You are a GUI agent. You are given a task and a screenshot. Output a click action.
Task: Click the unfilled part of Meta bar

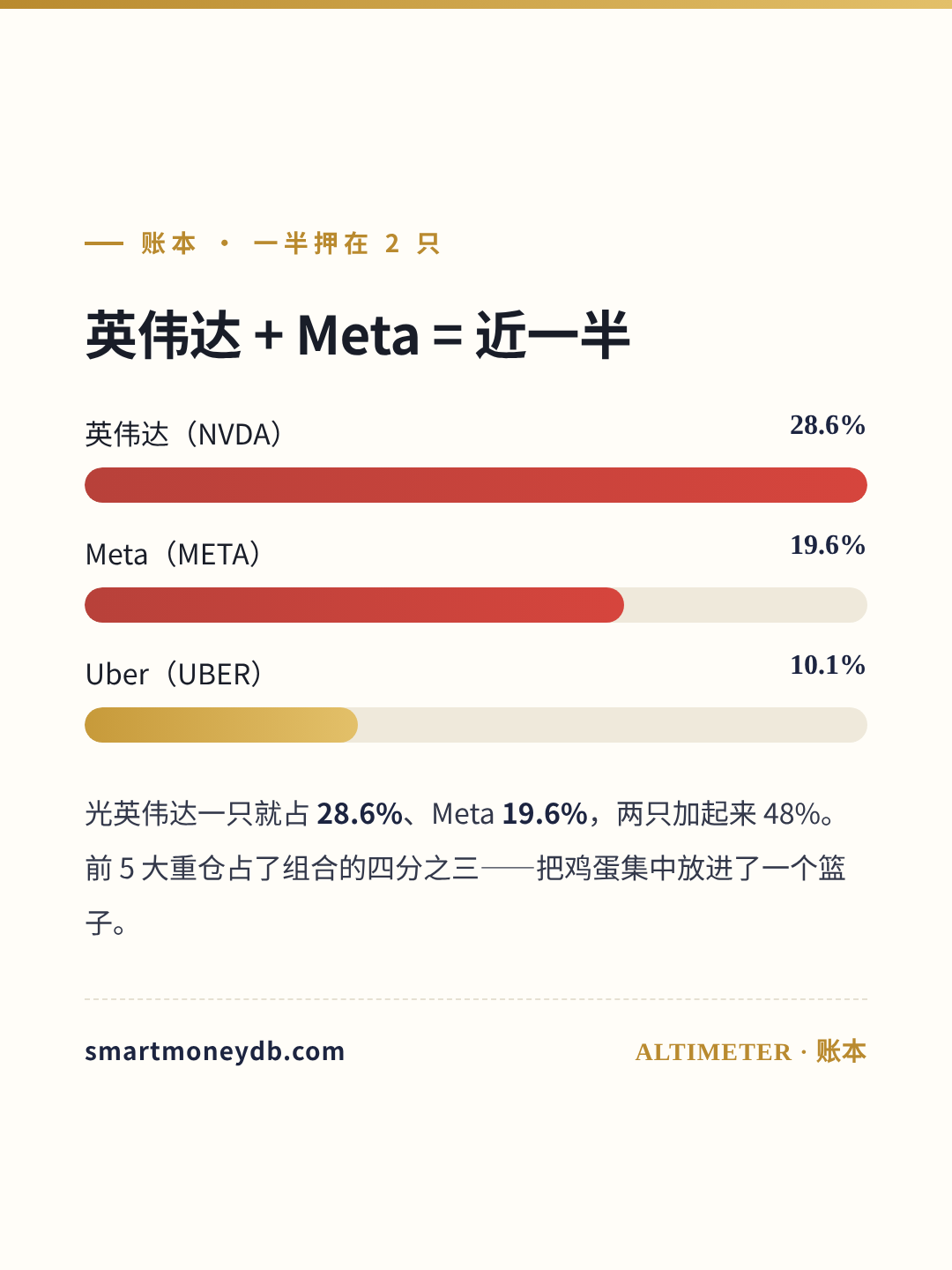pyautogui.click(x=746, y=605)
